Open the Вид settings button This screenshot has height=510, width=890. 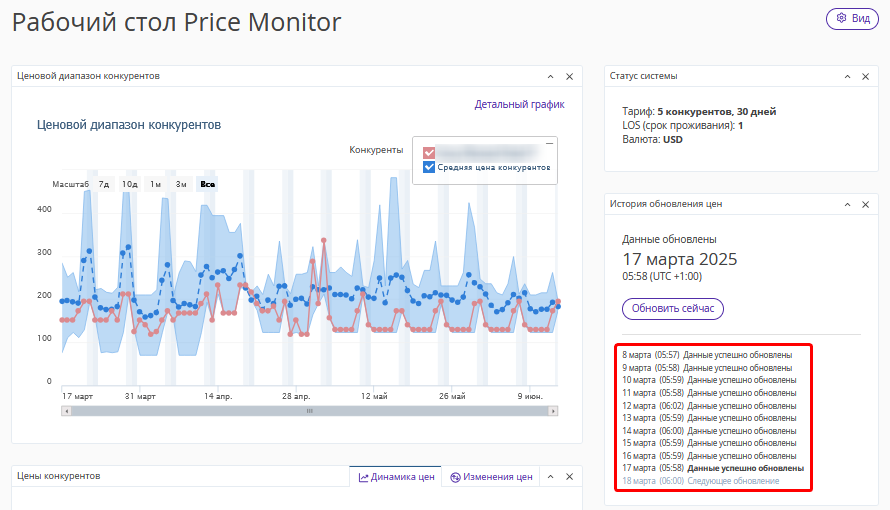click(852, 19)
